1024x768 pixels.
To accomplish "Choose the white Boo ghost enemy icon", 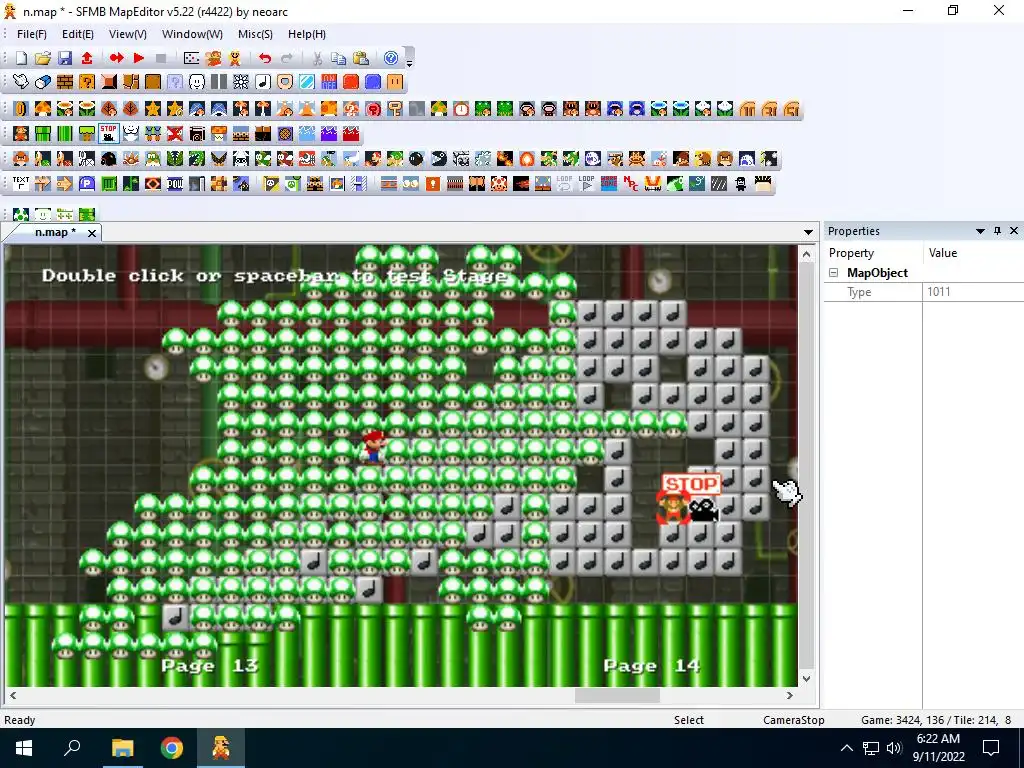I will point(593,159).
